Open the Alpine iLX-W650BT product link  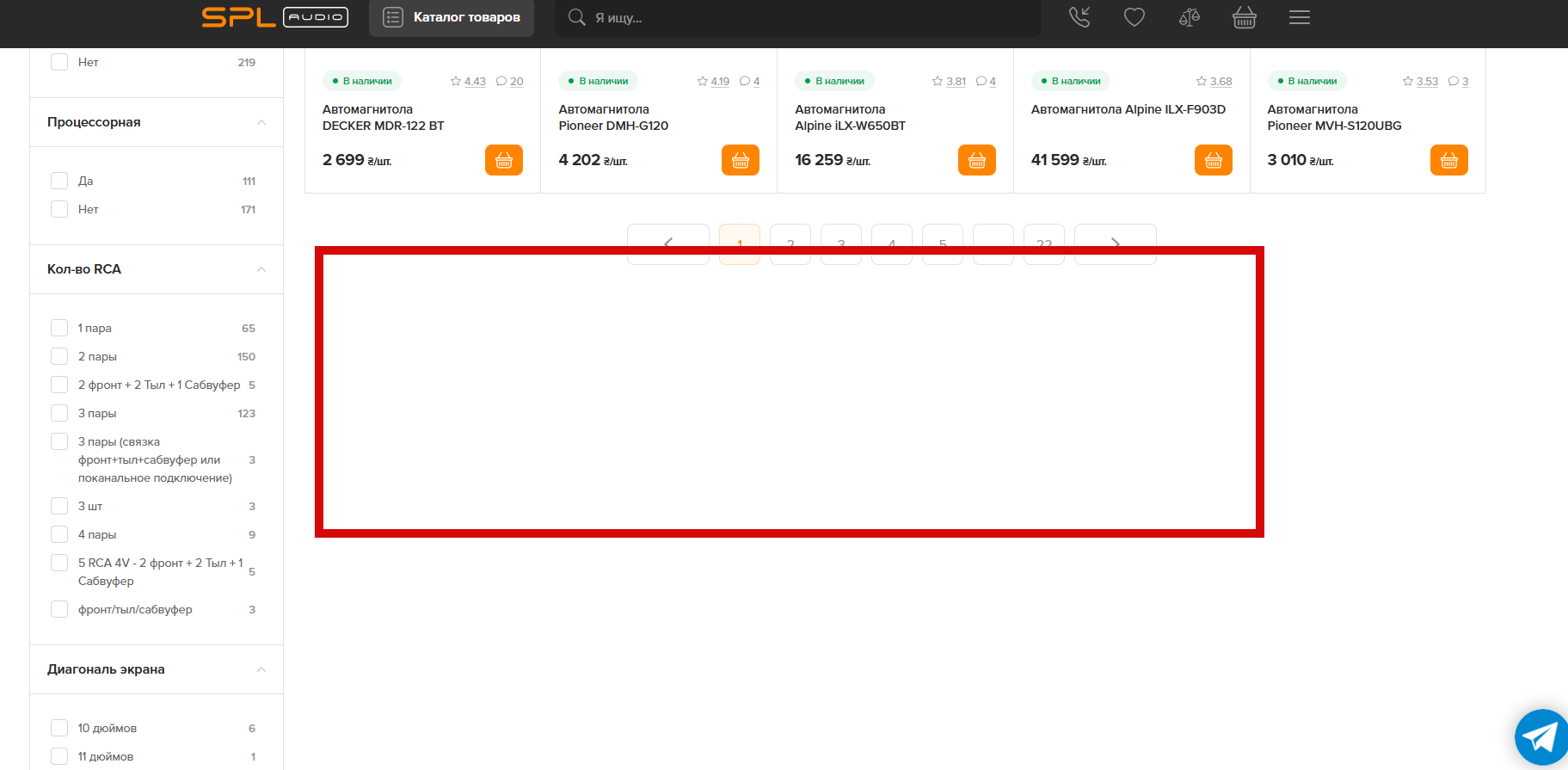click(x=851, y=118)
